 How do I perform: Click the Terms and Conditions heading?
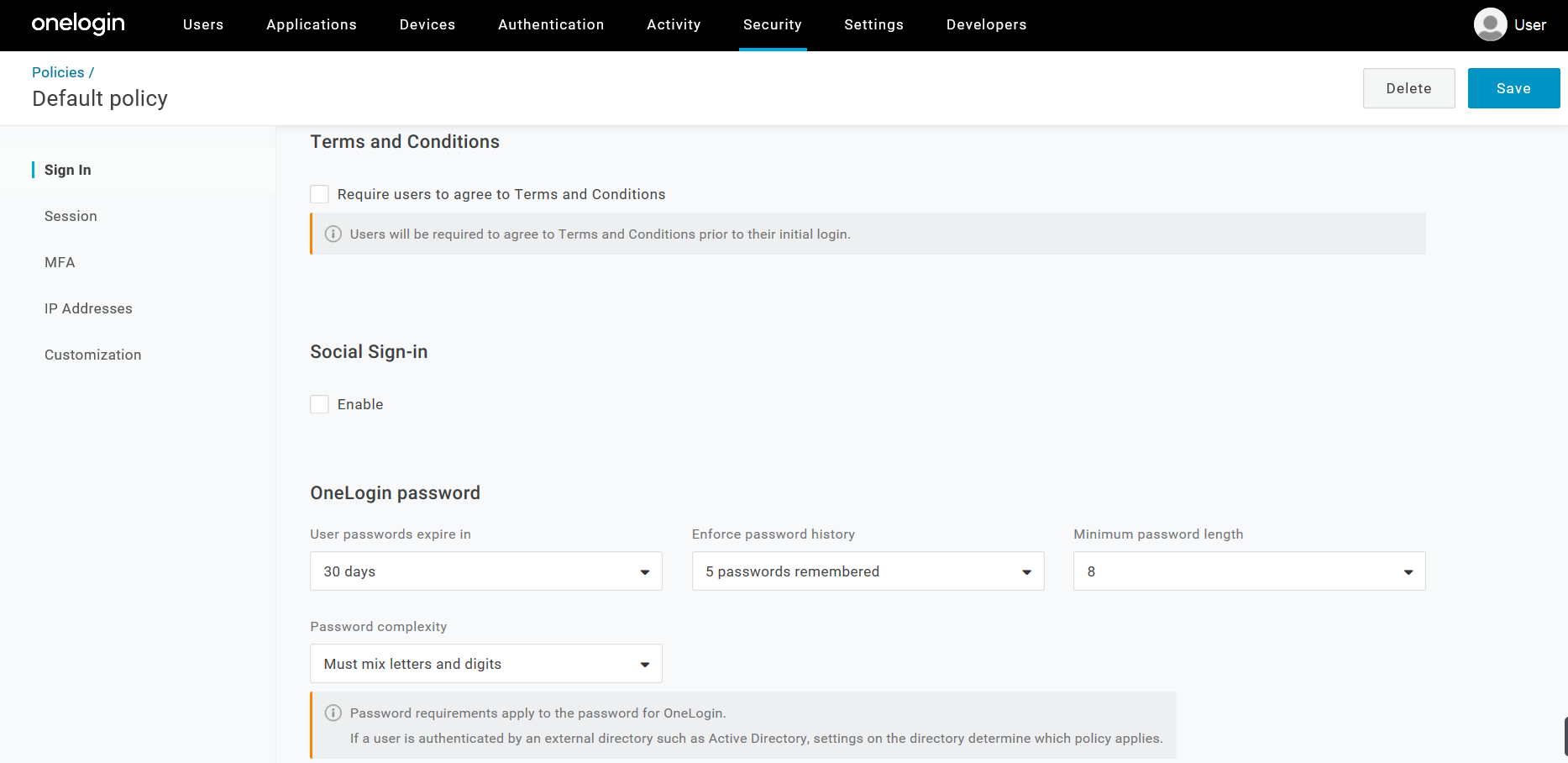pos(405,142)
